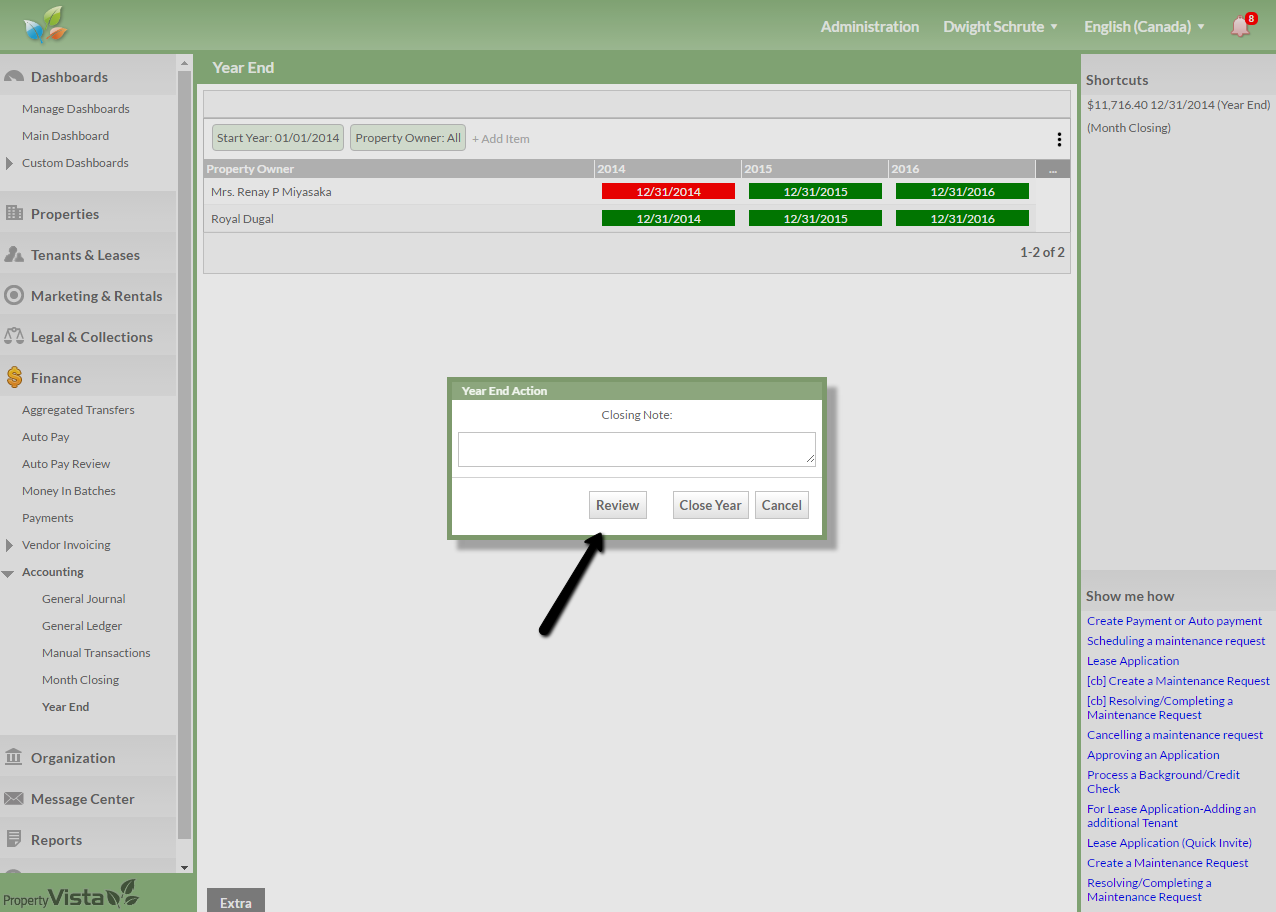
Task: Click the Review button in dialog
Action: pyautogui.click(x=617, y=505)
